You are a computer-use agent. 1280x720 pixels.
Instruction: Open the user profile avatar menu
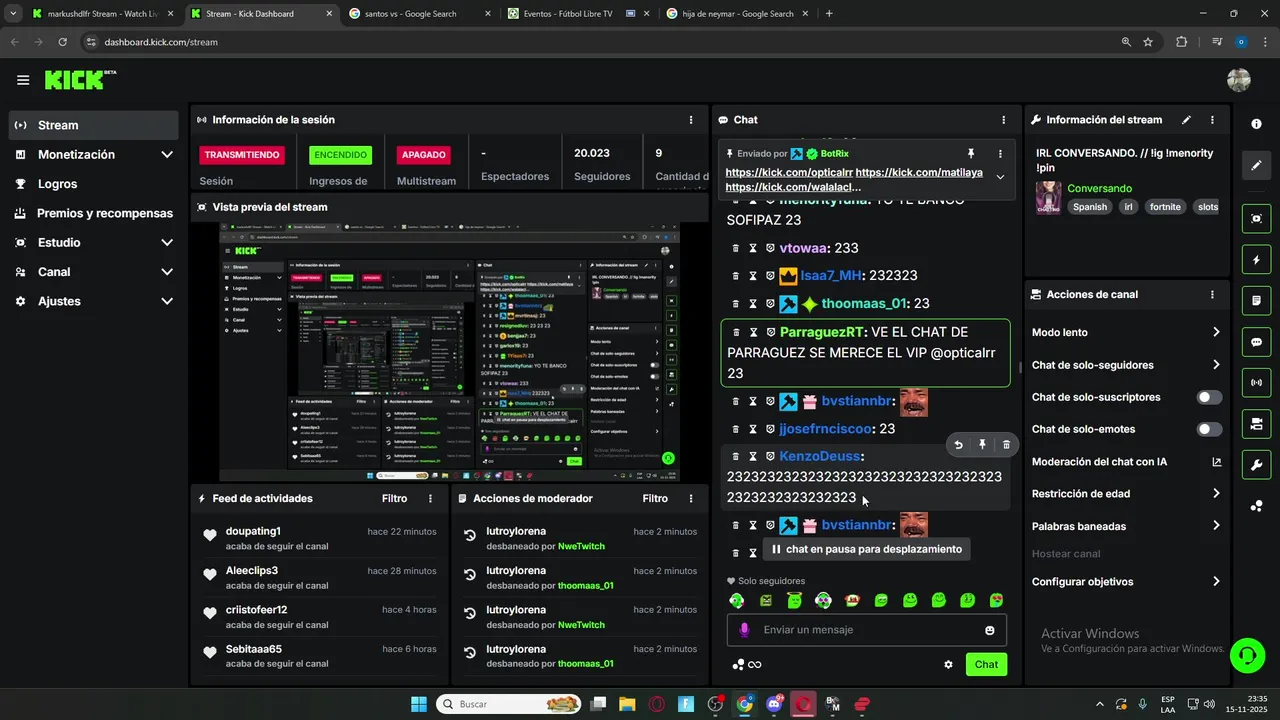[1239, 80]
